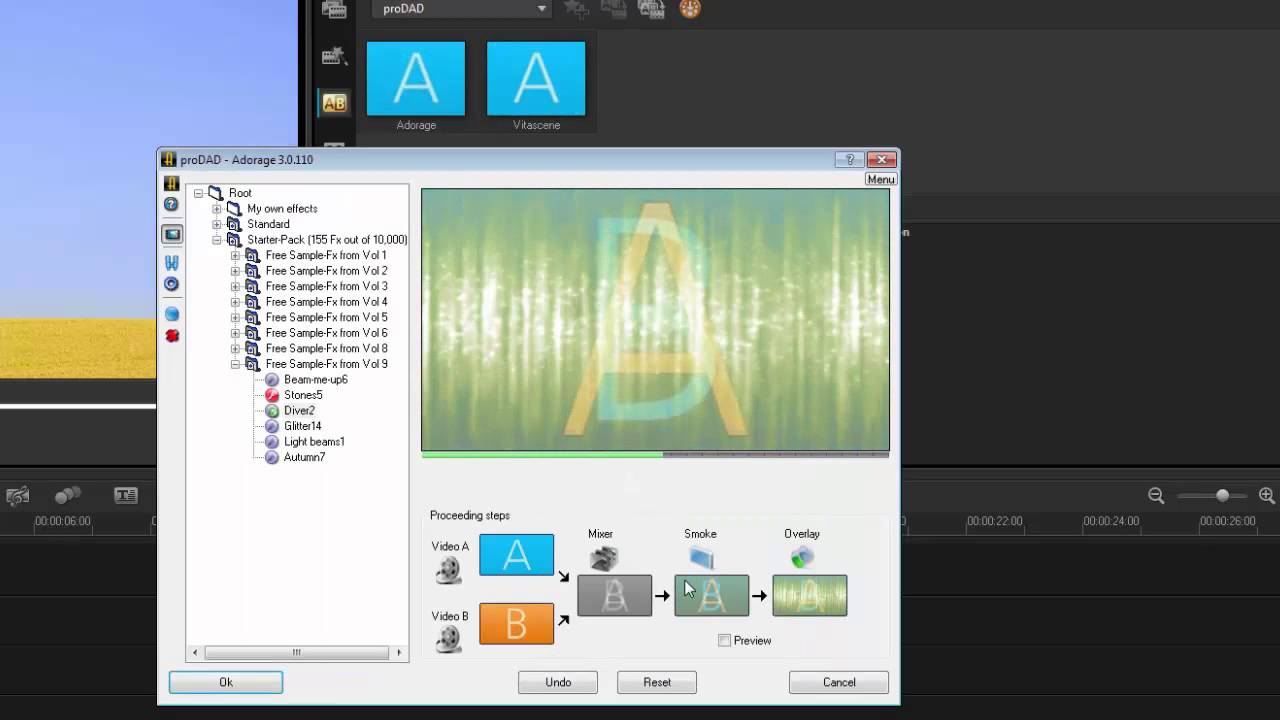Expand the My own effects node
The image size is (1280, 720).
pos(216,209)
